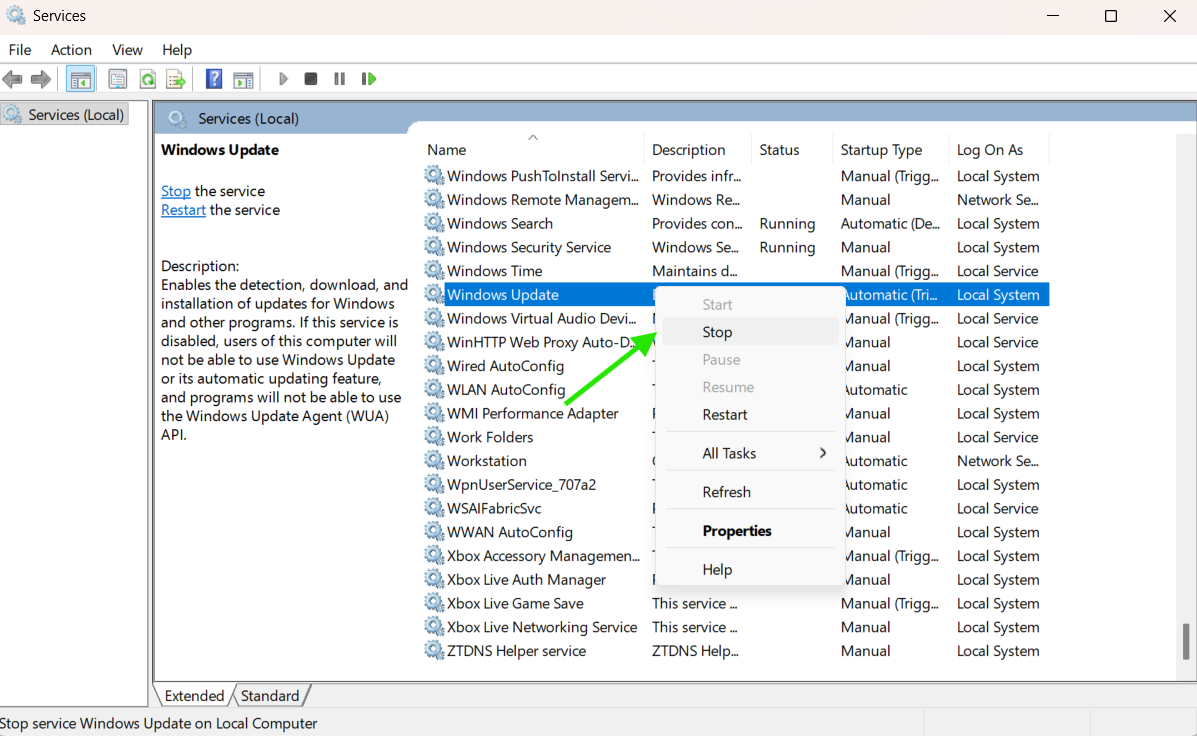Choose Stop in the context menu
Image resolution: width=1197 pixels, height=736 pixels.
[x=750, y=332]
